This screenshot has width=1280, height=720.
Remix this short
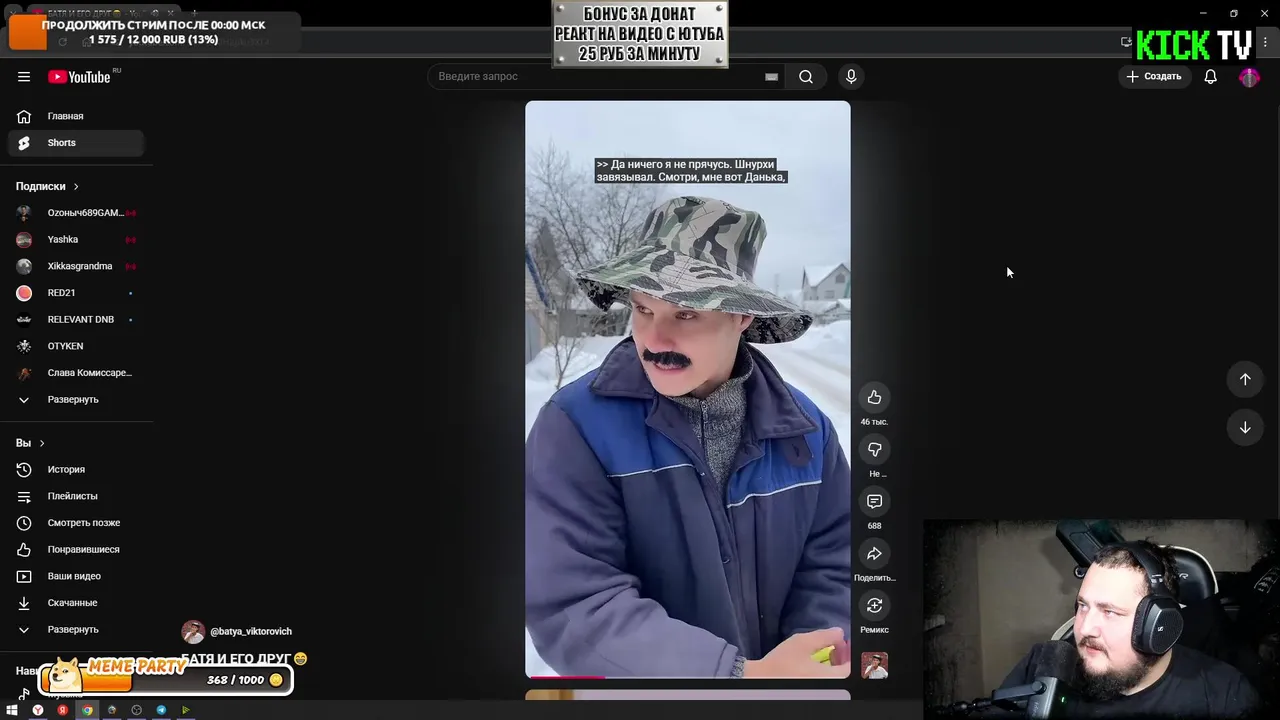874,606
